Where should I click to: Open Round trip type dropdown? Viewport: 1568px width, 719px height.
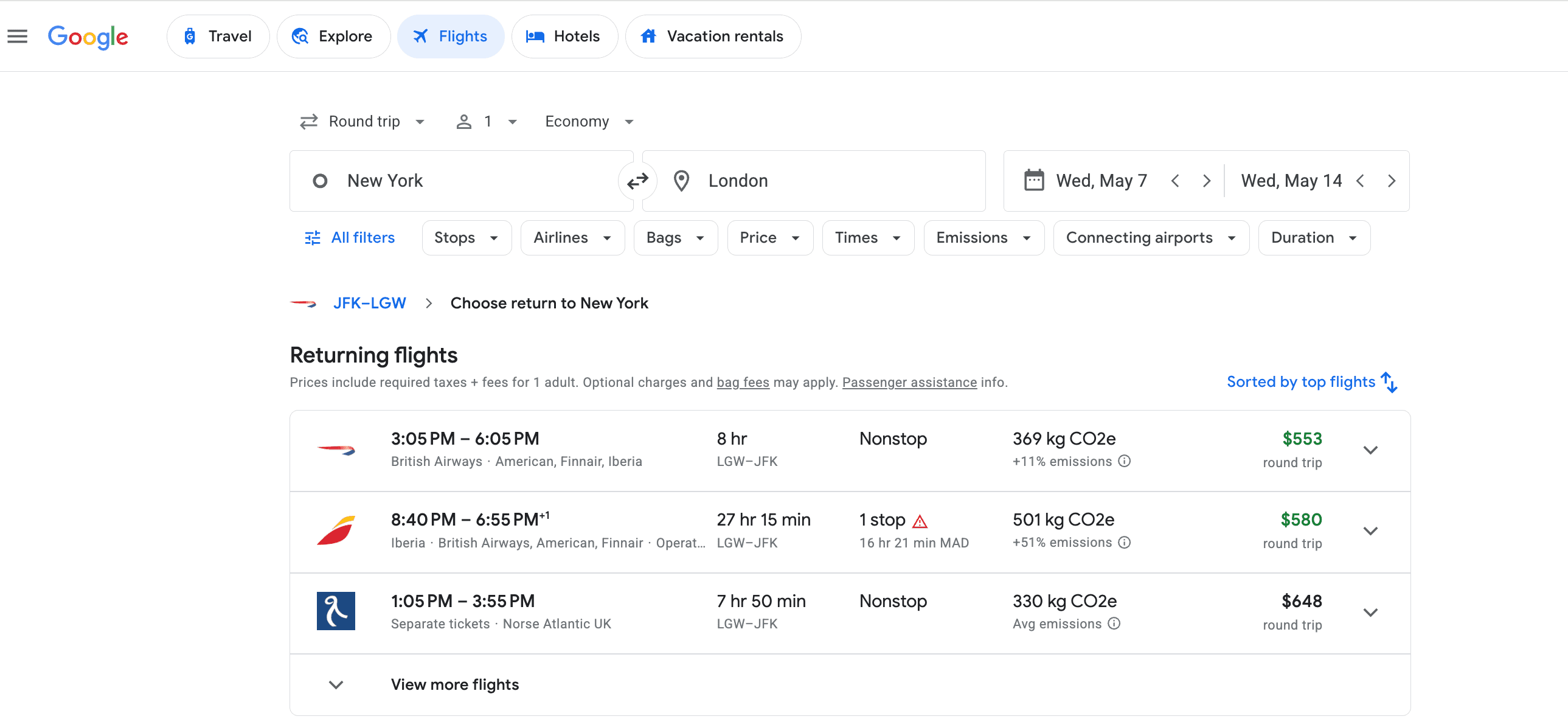click(x=362, y=122)
